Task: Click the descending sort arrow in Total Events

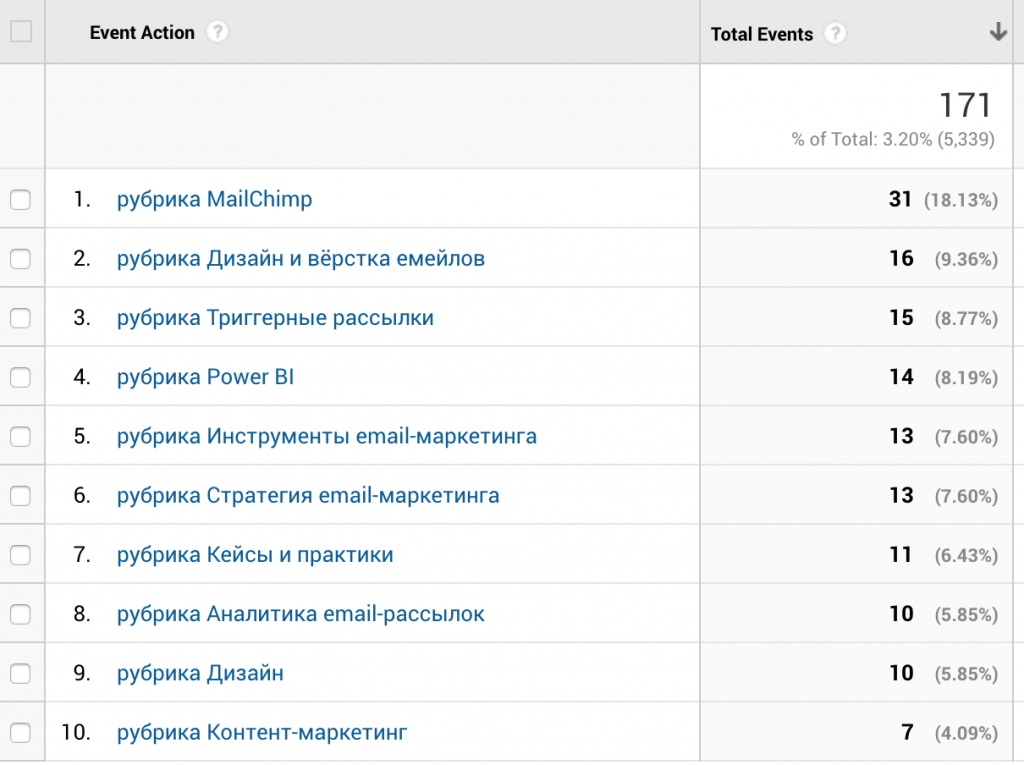Action: point(997,32)
